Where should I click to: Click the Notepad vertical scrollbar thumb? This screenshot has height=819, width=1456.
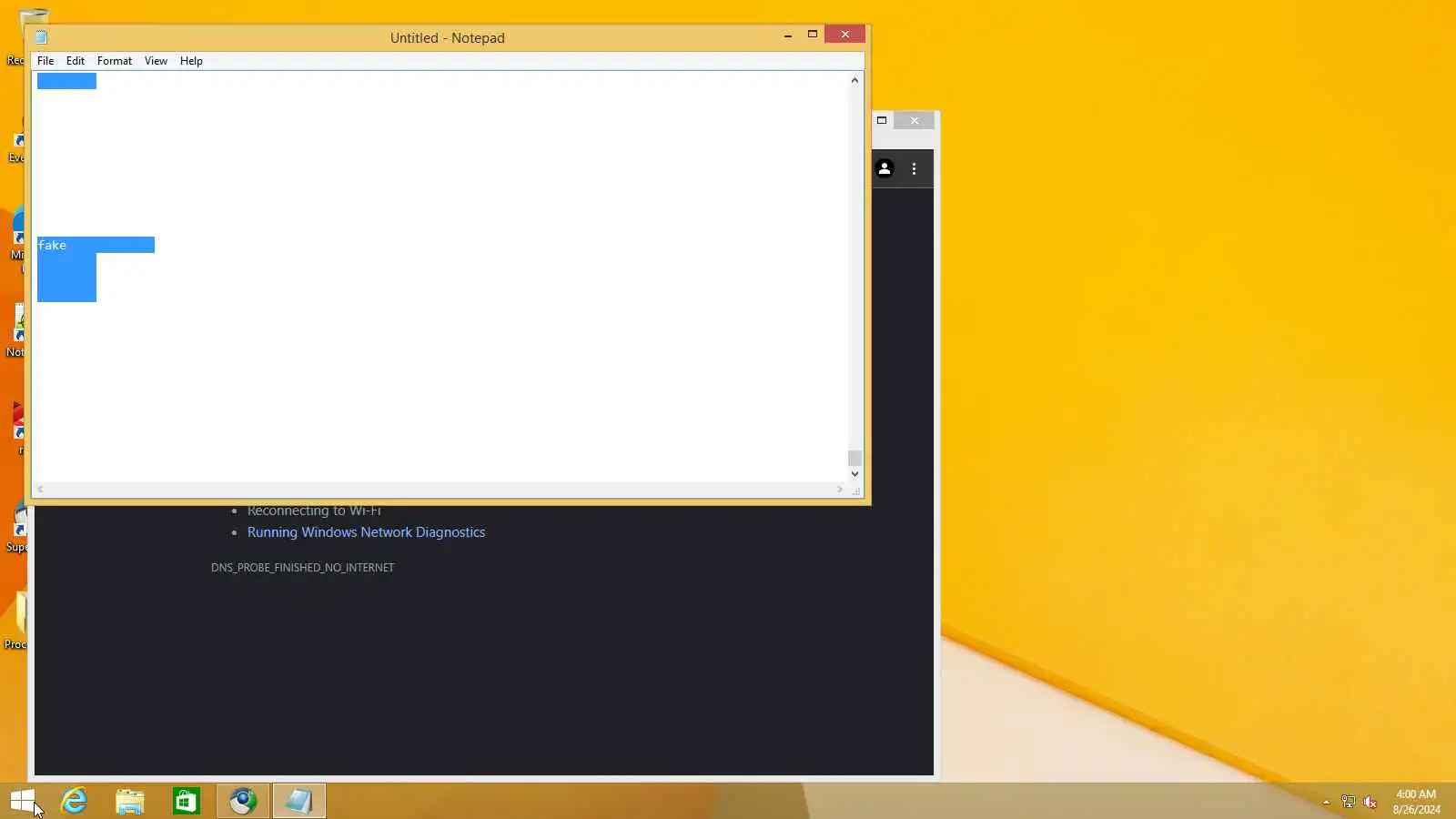click(x=854, y=458)
